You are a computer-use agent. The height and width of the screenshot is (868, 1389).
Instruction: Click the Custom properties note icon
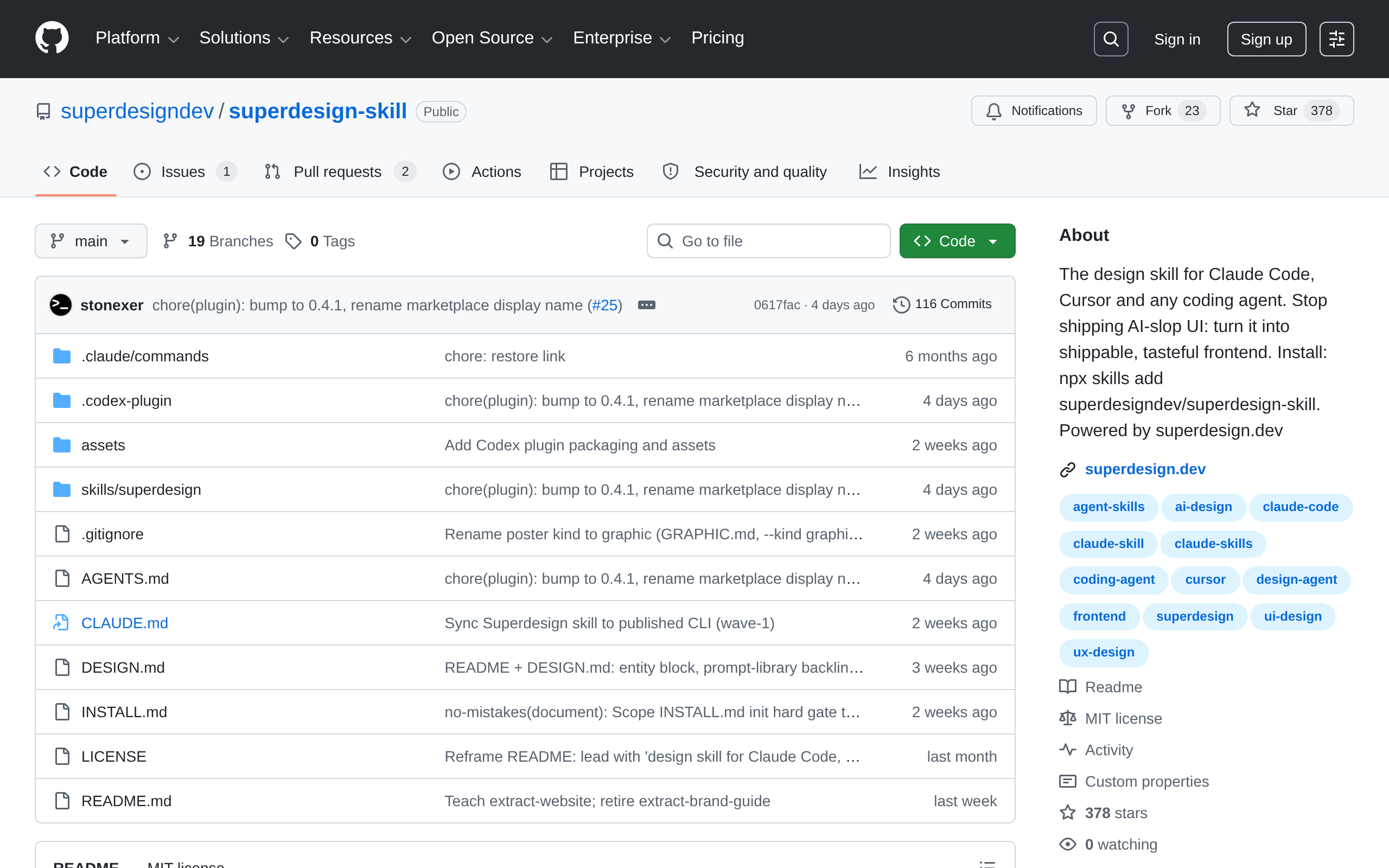point(1068,781)
